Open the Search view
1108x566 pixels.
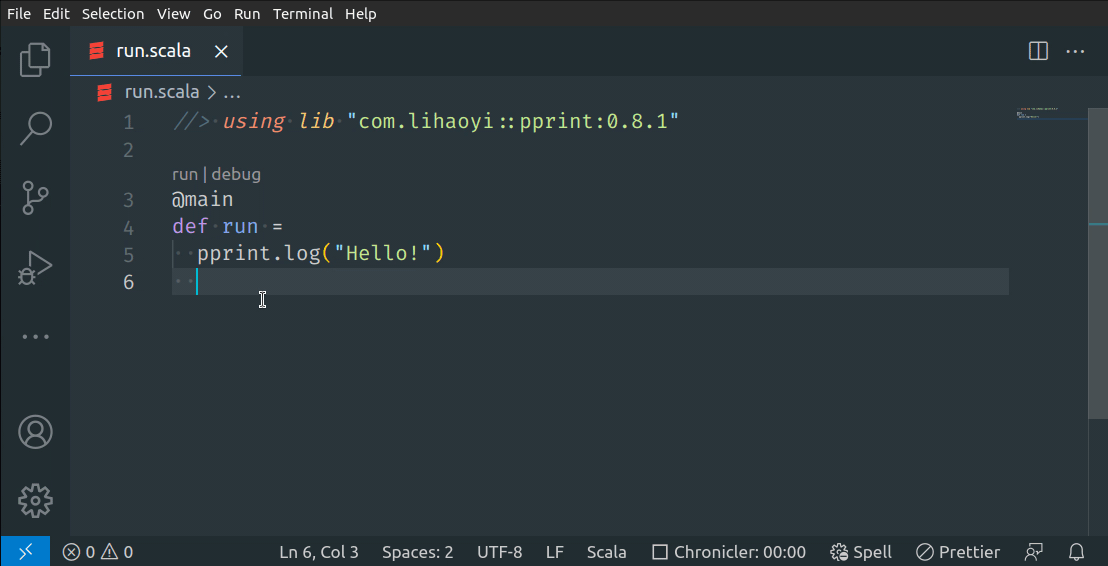35,129
